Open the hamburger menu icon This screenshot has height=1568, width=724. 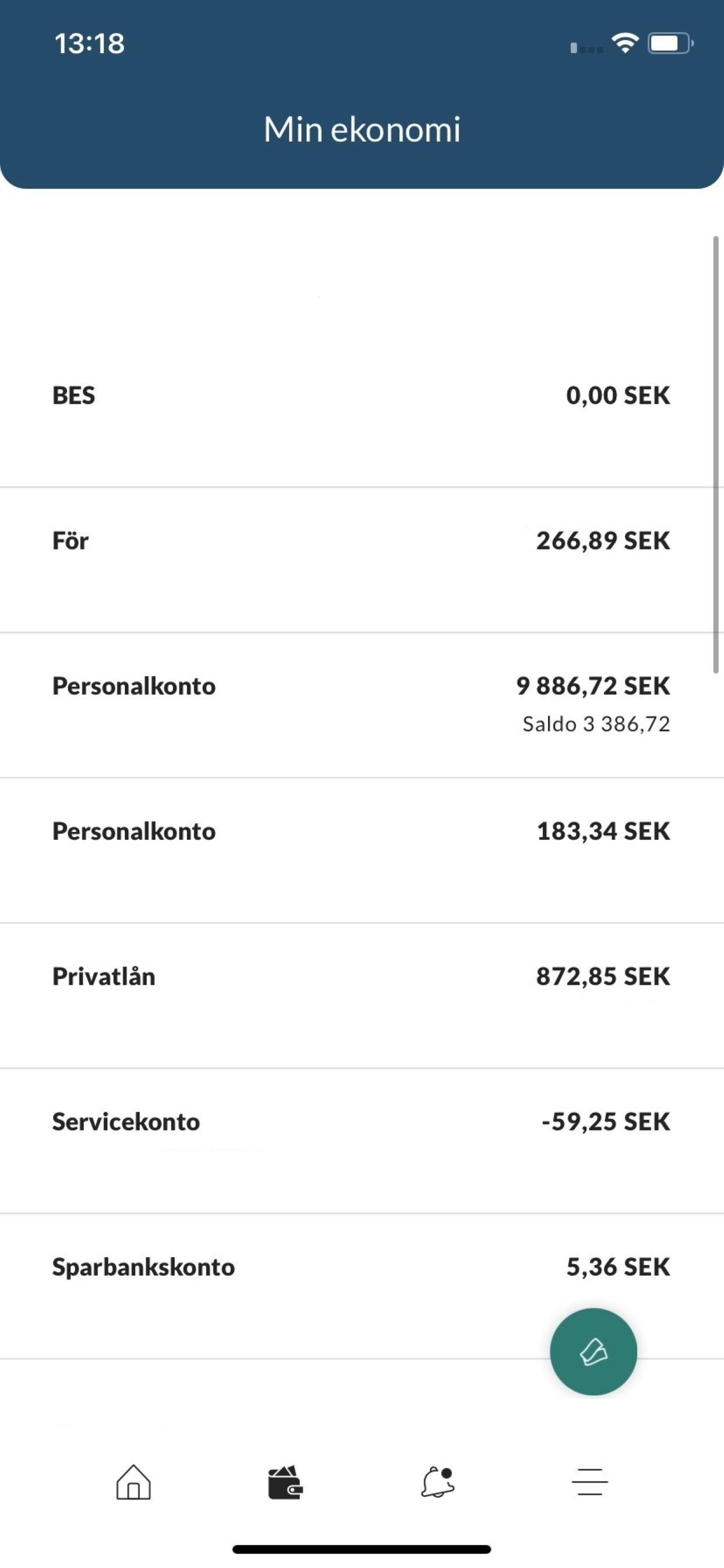tap(589, 1482)
